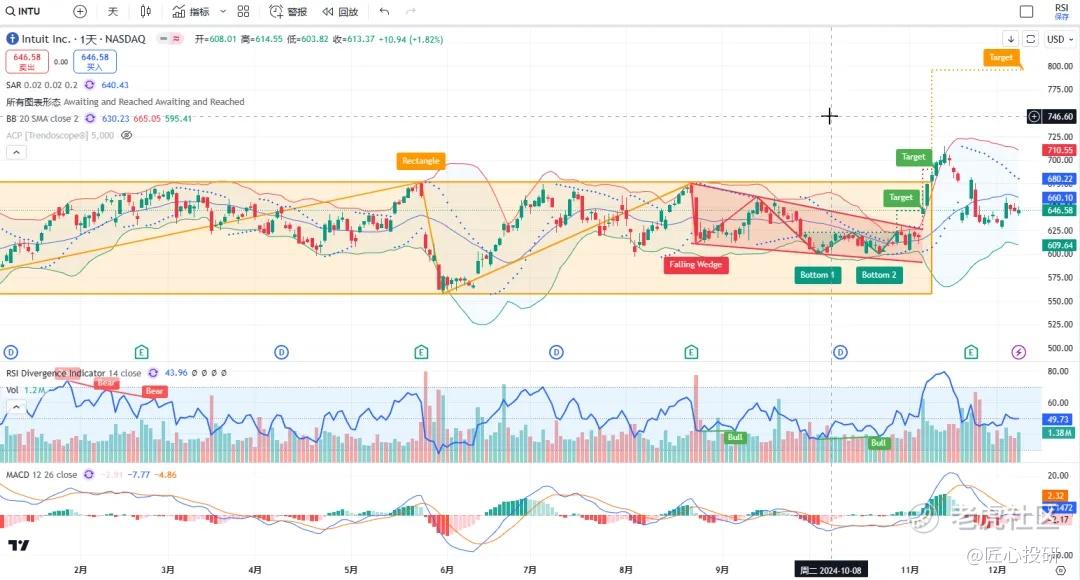Select the SAR 0.02 0.02 0.2 legend
The height and width of the screenshot is (580, 1080).
click(42, 85)
